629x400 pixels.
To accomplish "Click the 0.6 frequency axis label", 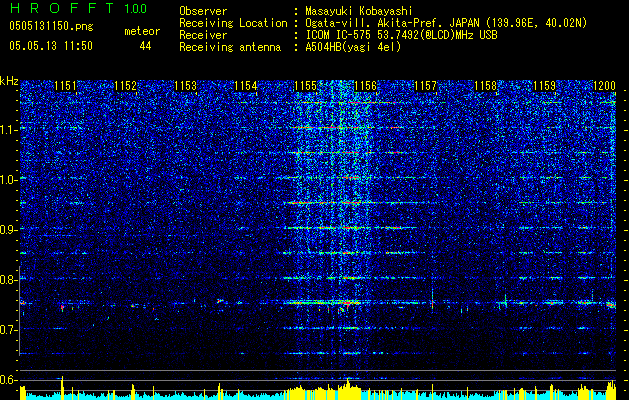I will coord(8,380).
